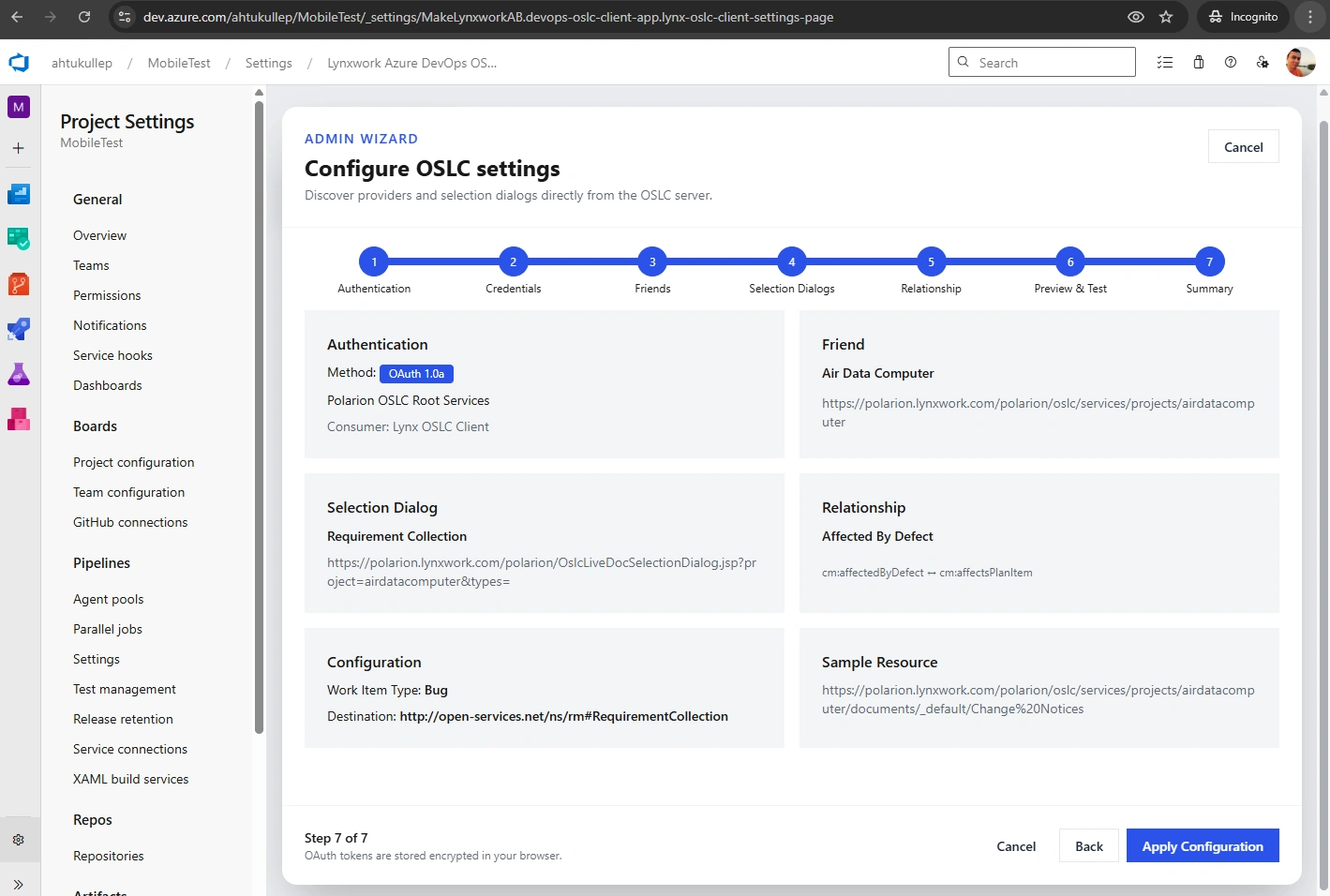Click Cancel in the wizard footer
Image resolution: width=1330 pixels, height=896 pixels.
[1016, 846]
